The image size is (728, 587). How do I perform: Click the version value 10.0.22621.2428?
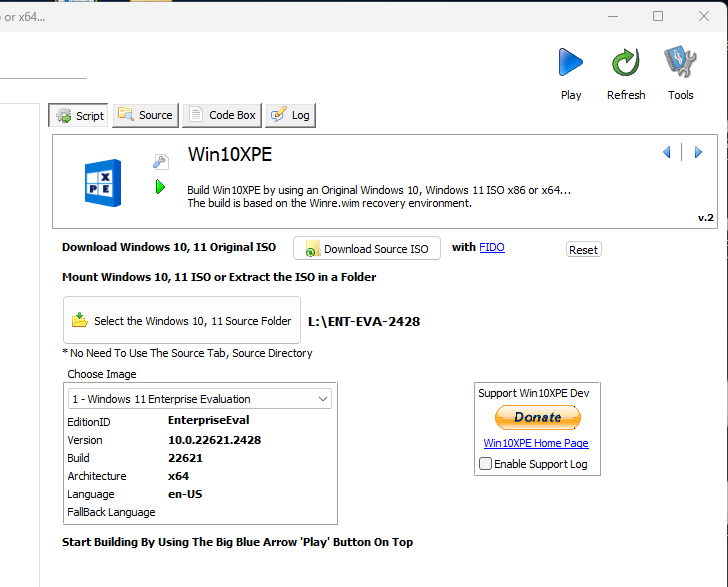click(x=214, y=440)
